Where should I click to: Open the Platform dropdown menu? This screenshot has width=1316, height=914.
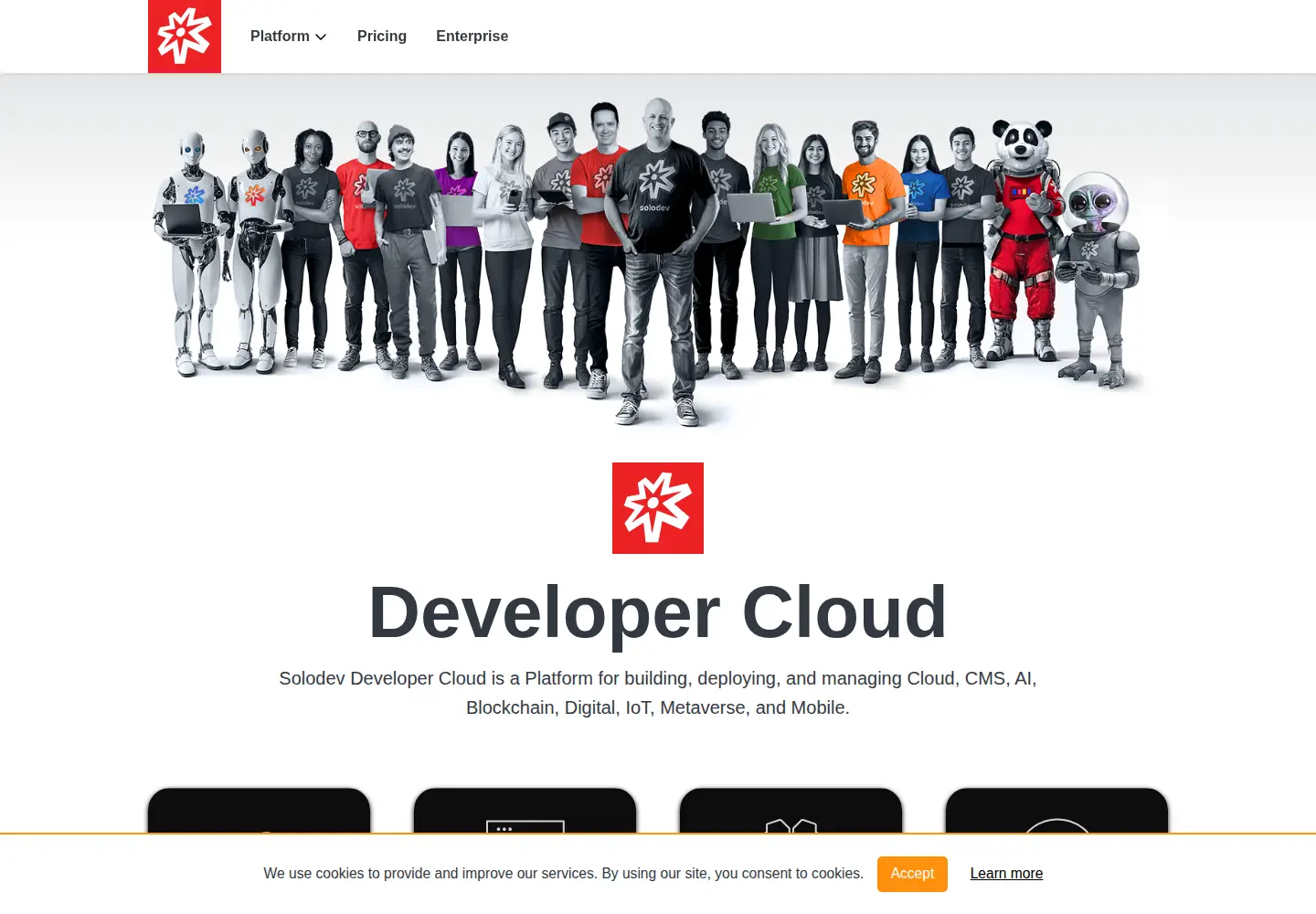pyautogui.click(x=288, y=37)
